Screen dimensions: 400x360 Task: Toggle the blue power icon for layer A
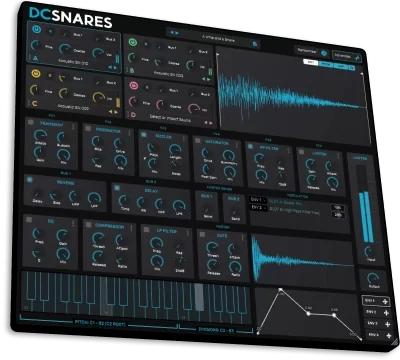37,29
